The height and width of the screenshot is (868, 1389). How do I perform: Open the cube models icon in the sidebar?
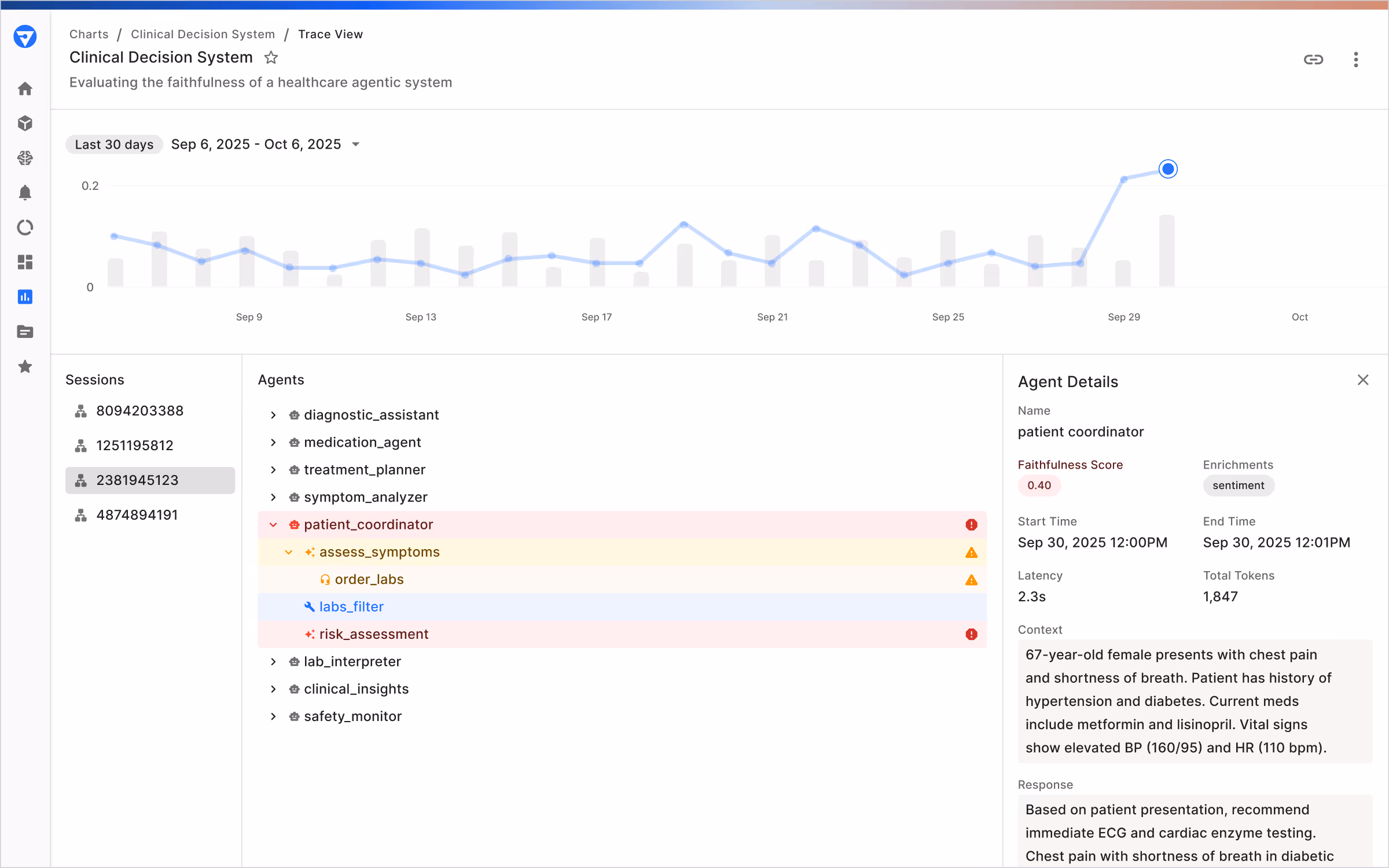click(x=25, y=123)
